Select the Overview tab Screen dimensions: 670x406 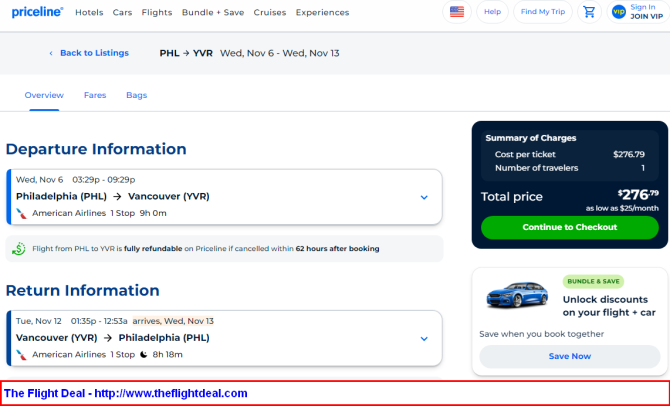[x=44, y=95]
